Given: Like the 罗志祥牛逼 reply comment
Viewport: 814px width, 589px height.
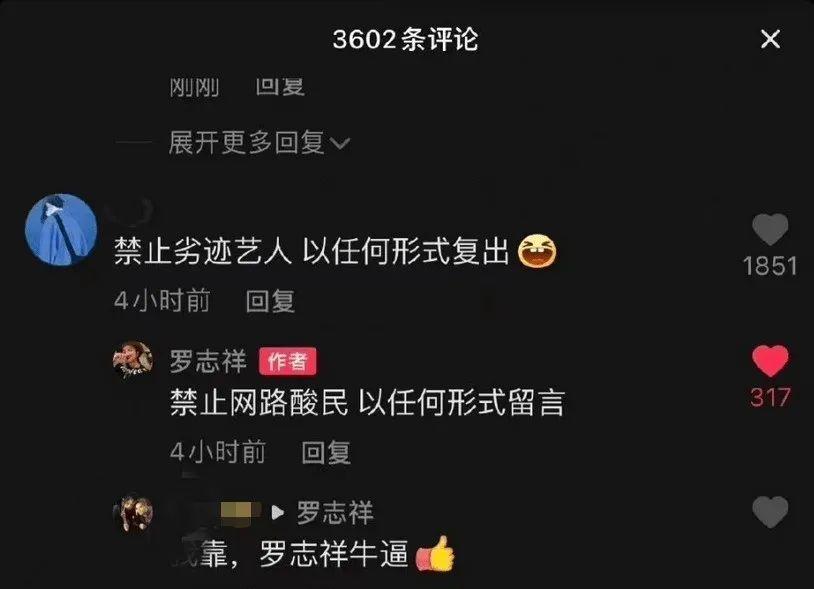Looking at the screenshot, I should 770,512.
